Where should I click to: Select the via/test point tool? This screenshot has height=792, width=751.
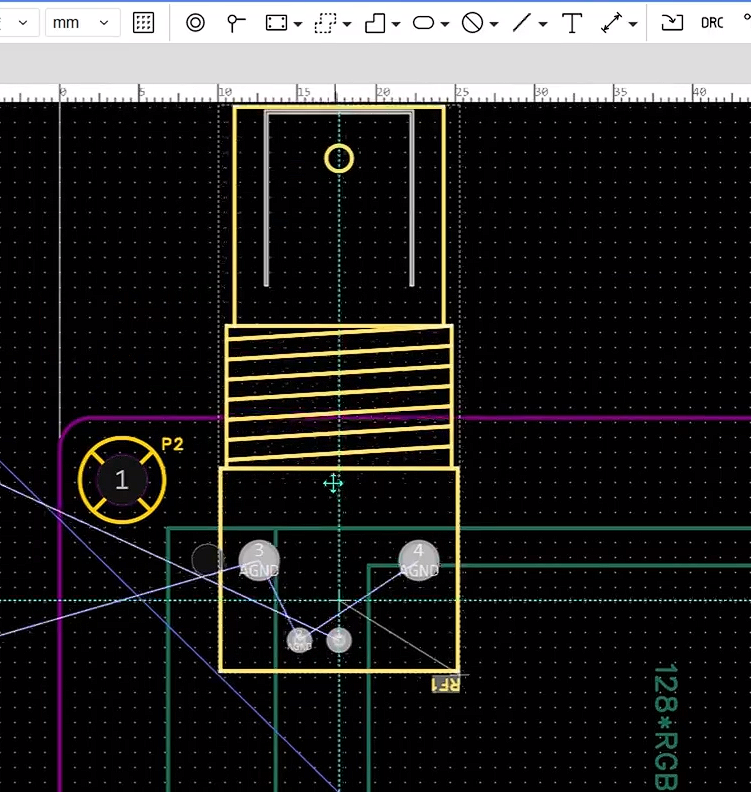point(236,23)
